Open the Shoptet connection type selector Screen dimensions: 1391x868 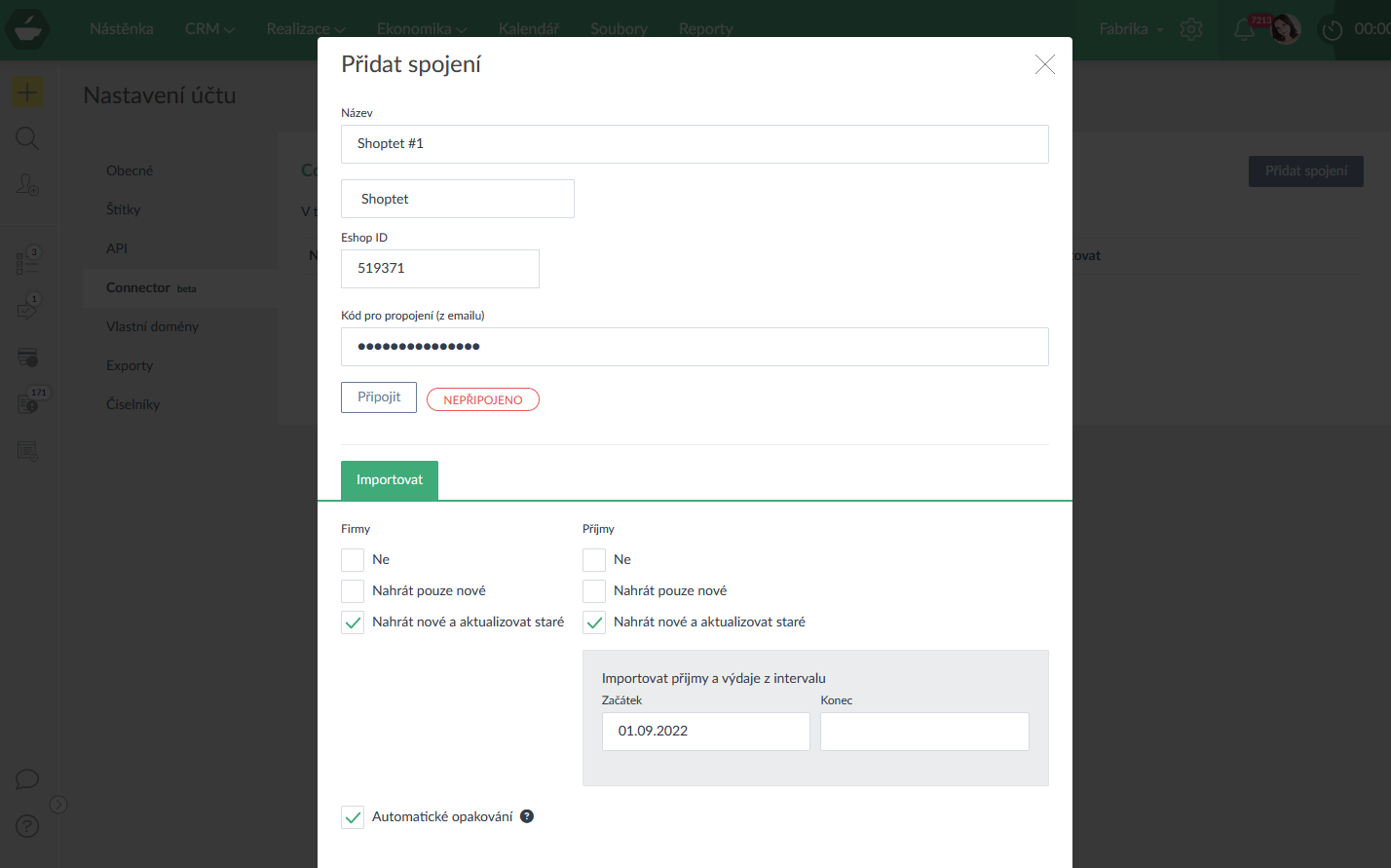click(x=457, y=199)
